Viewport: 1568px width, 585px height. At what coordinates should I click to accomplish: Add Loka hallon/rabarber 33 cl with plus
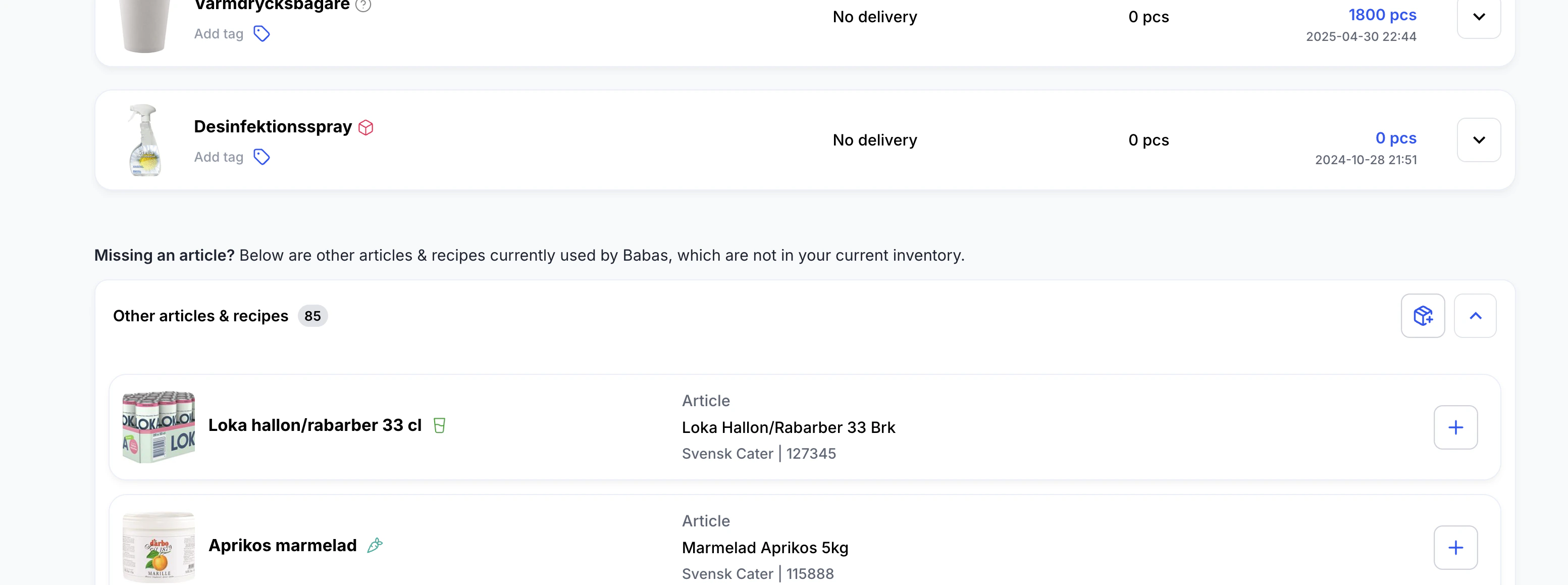click(1455, 427)
